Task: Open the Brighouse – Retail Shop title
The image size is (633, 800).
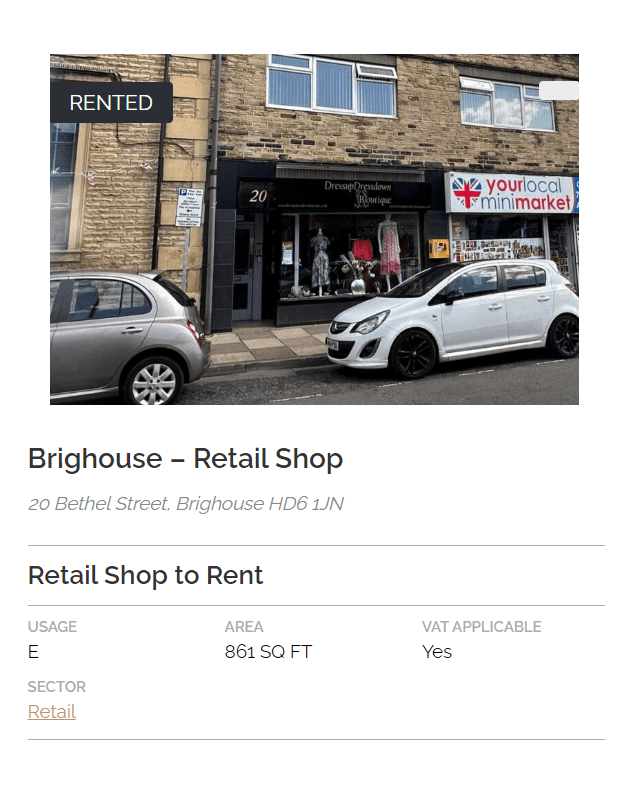Action: tap(185, 458)
